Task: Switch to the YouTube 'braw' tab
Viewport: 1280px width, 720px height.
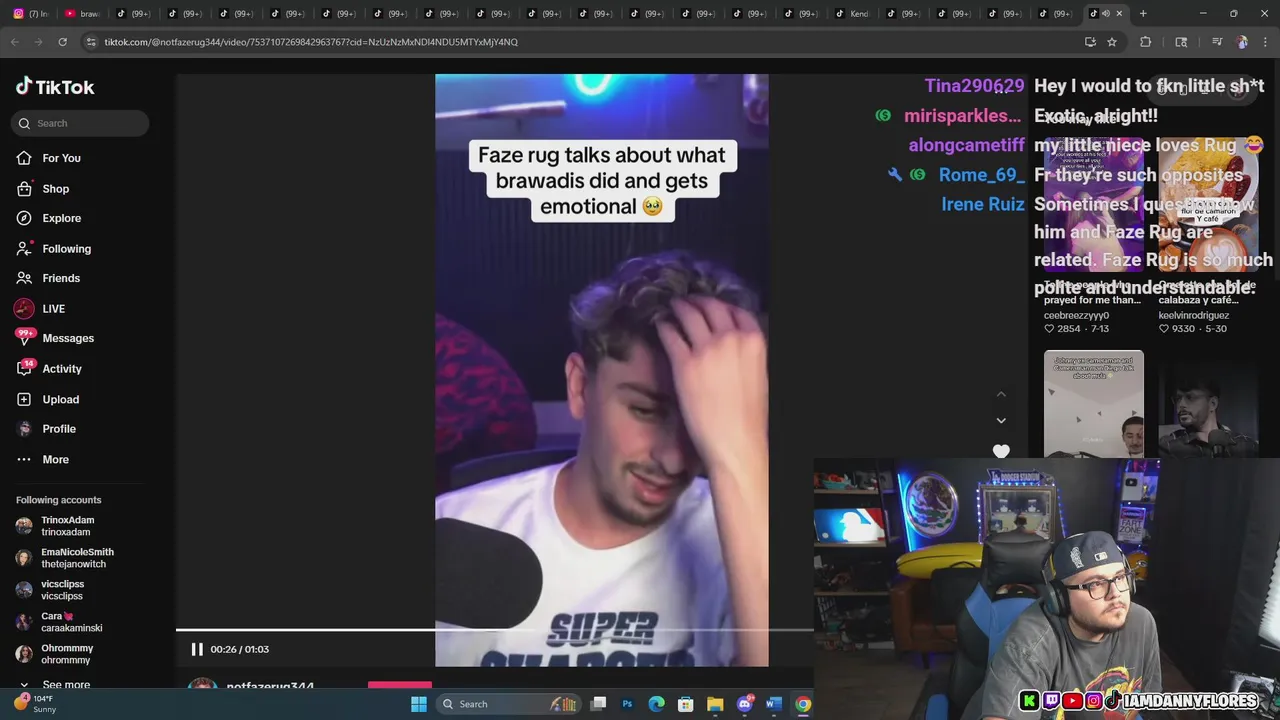Action: pos(82,14)
